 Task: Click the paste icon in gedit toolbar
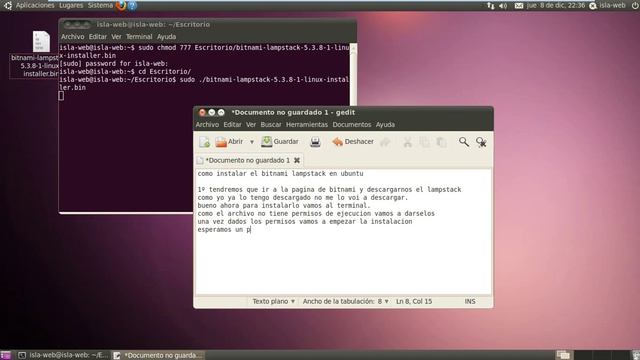(441, 142)
